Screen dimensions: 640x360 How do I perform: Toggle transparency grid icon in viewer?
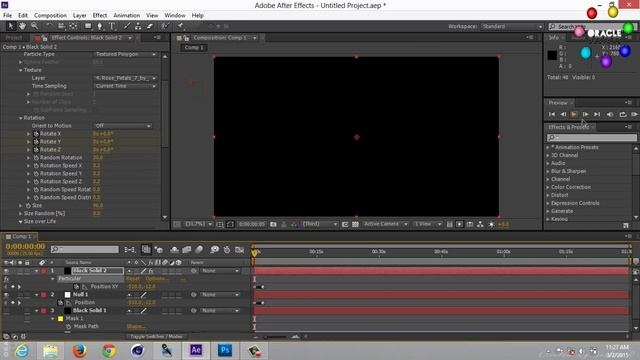pyautogui.click(x=356, y=224)
